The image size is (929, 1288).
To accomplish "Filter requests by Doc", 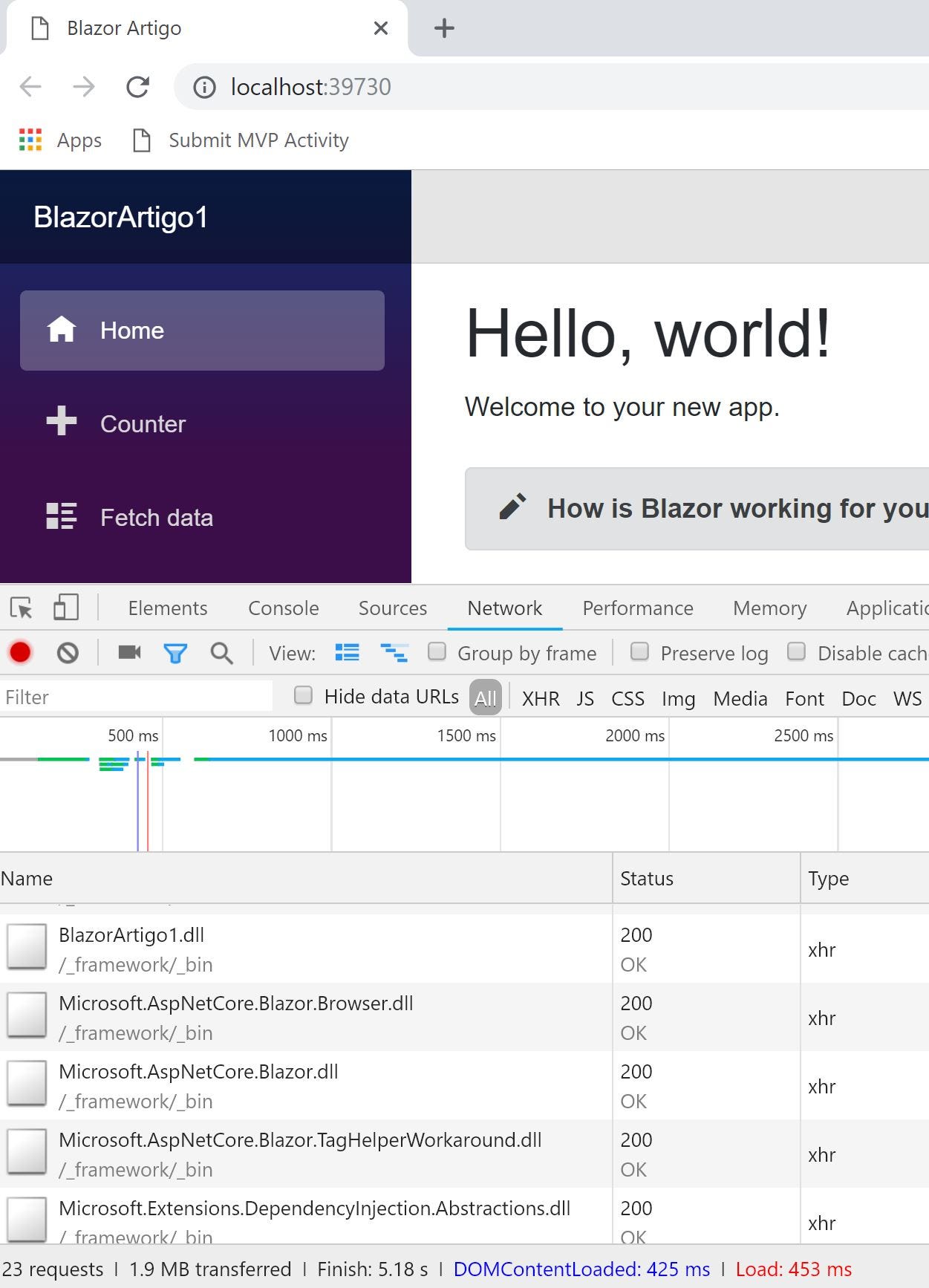I will 858,698.
